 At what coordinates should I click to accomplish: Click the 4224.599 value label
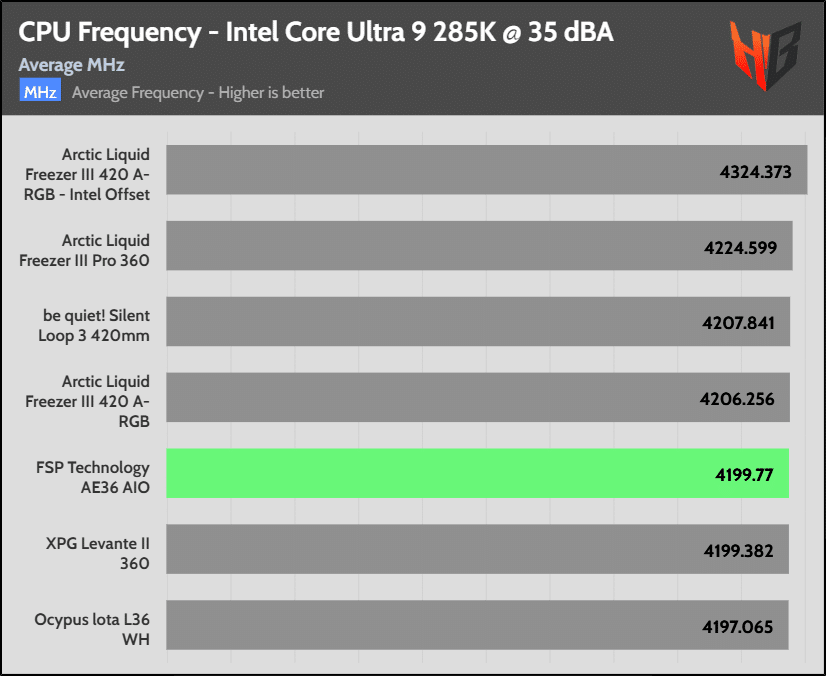pyautogui.click(x=740, y=248)
